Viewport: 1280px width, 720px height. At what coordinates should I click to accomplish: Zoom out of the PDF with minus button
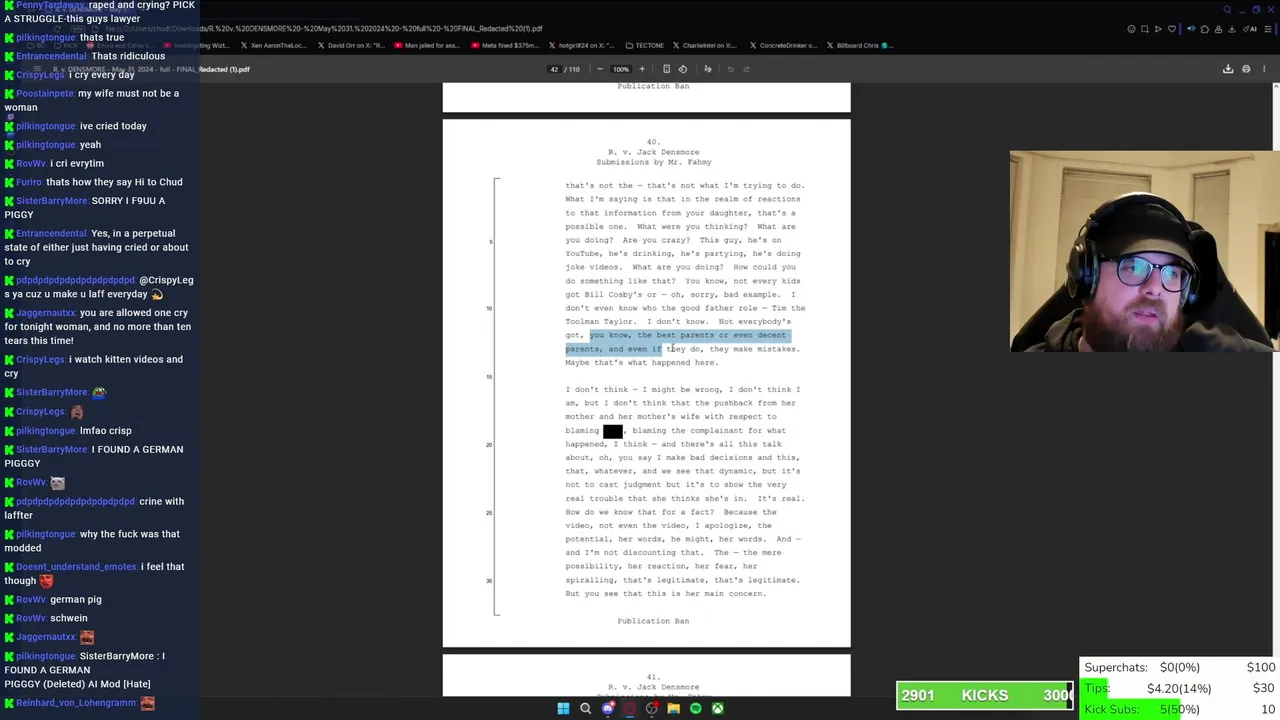click(599, 69)
